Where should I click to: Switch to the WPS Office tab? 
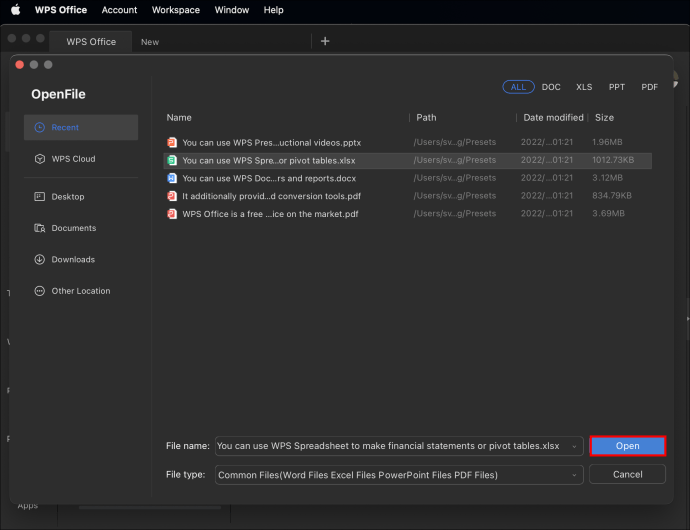91,42
